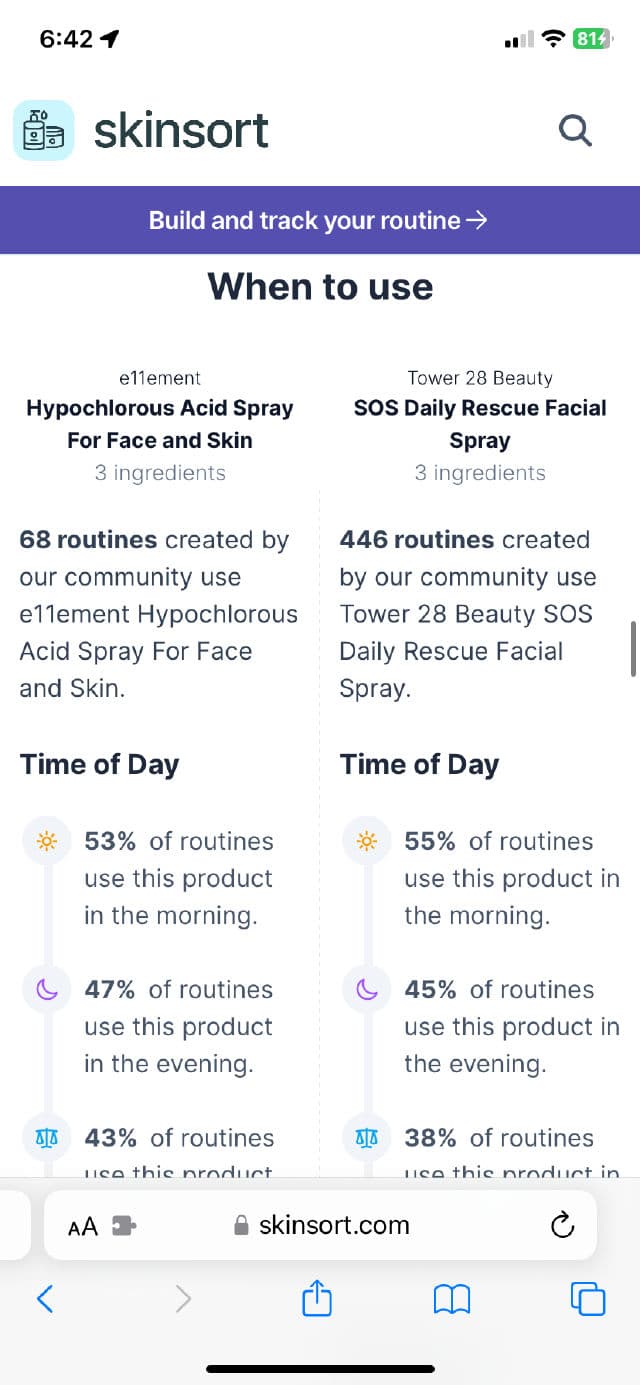Tap Build and track your routine banner

click(318, 220)
